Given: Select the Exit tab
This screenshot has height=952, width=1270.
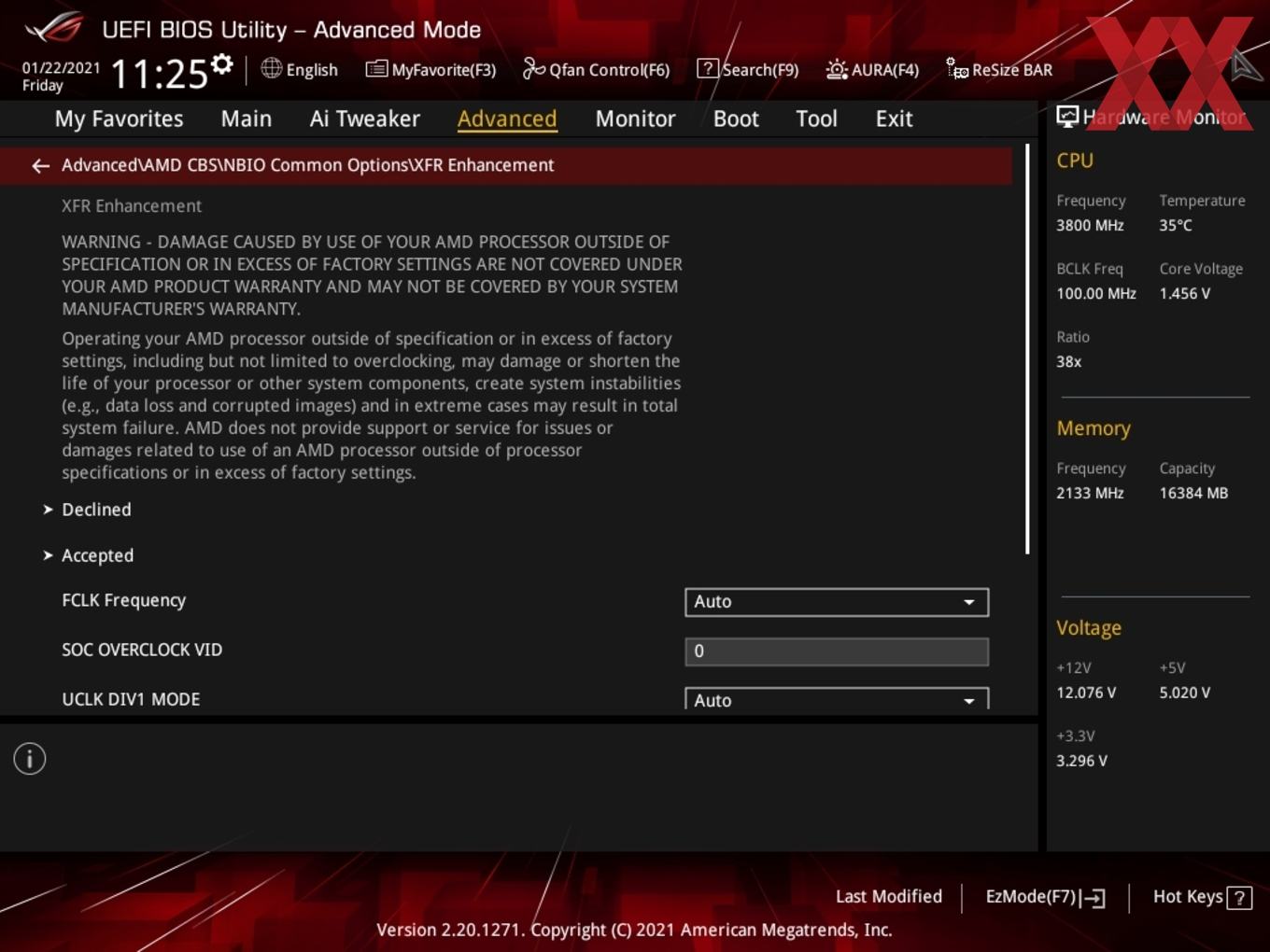Looking at the screenshot, I should 894,119.
